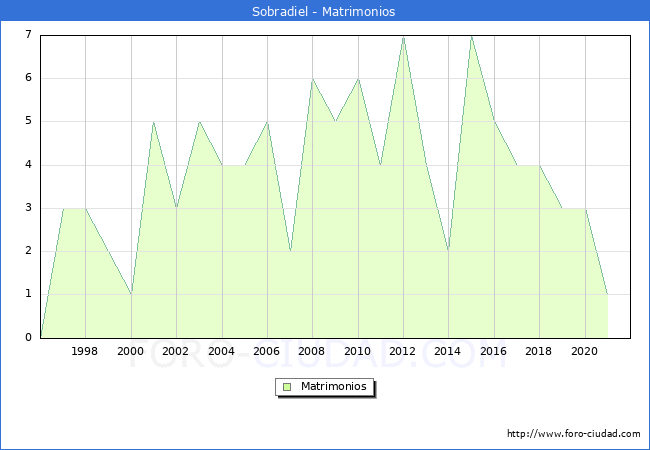Click the 2000 low data point at 1
The height and width of the screenshot is (450, 650).
(x=131, y=294)
